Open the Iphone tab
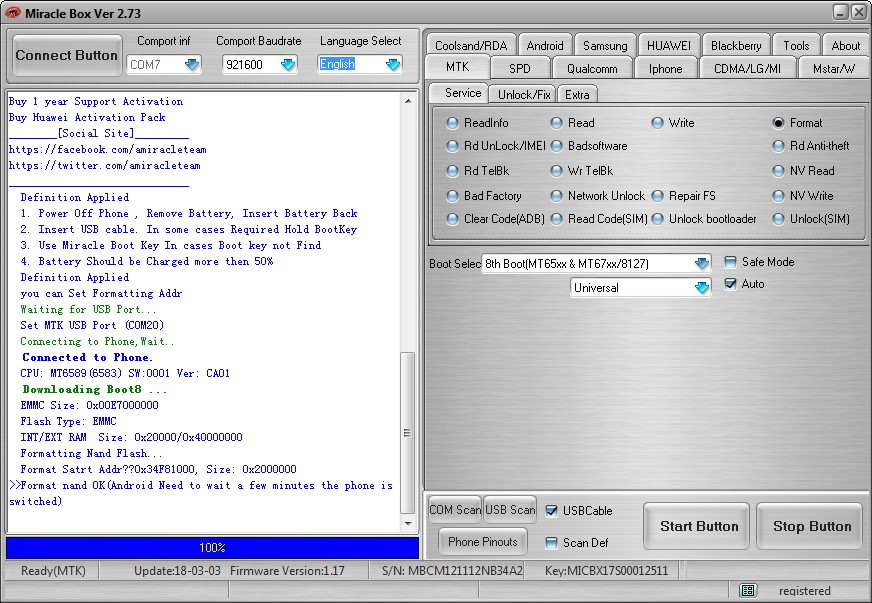The width and height of the screenshot is (872, 603). (665, 68)
